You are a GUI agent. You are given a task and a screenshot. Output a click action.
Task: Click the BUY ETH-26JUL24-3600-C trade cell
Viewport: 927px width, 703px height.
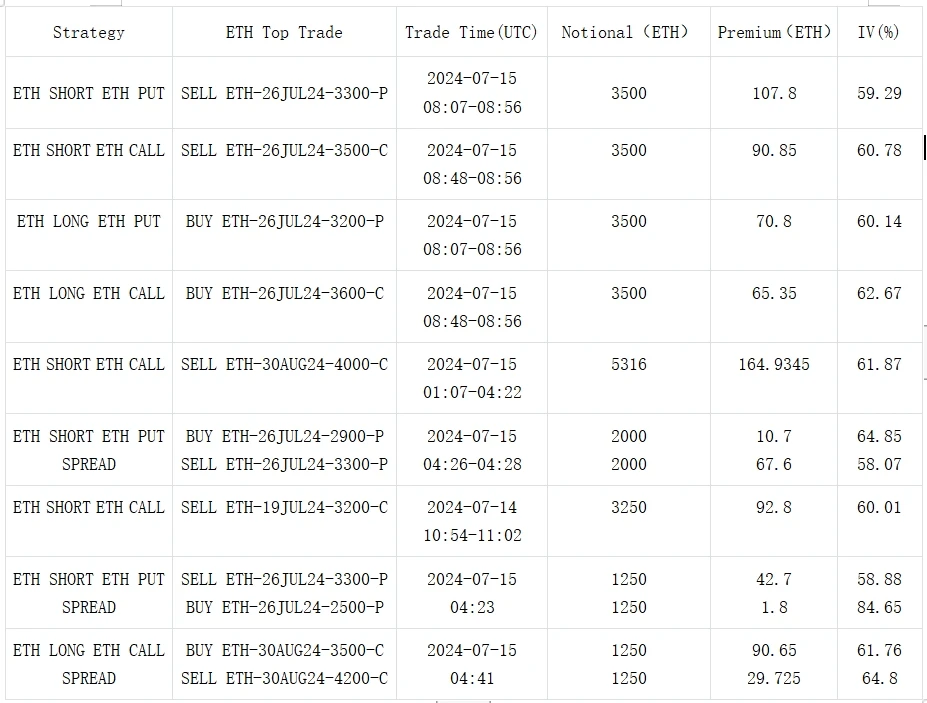(284, 293)
